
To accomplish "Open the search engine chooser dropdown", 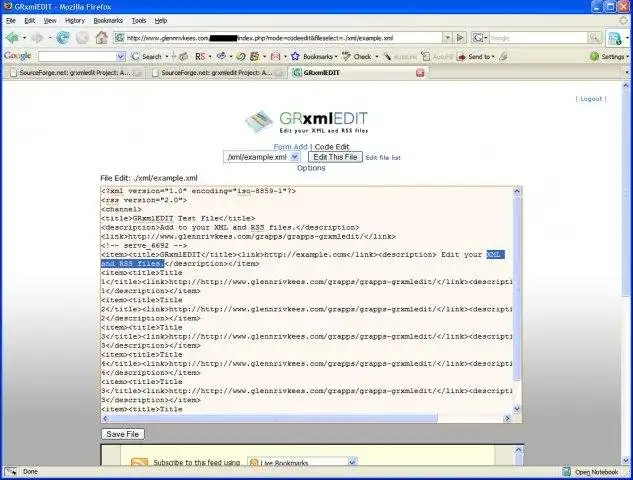I will (486, 38).
